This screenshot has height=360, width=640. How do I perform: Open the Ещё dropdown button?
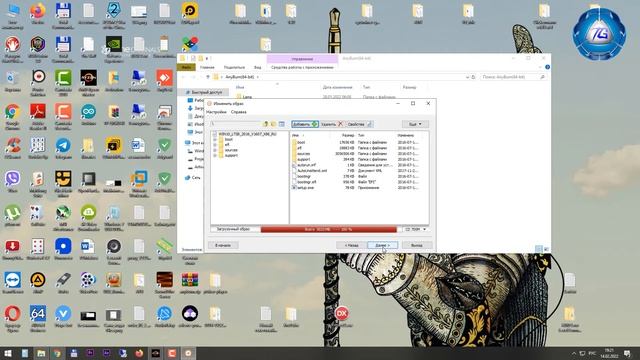point(415,124)
